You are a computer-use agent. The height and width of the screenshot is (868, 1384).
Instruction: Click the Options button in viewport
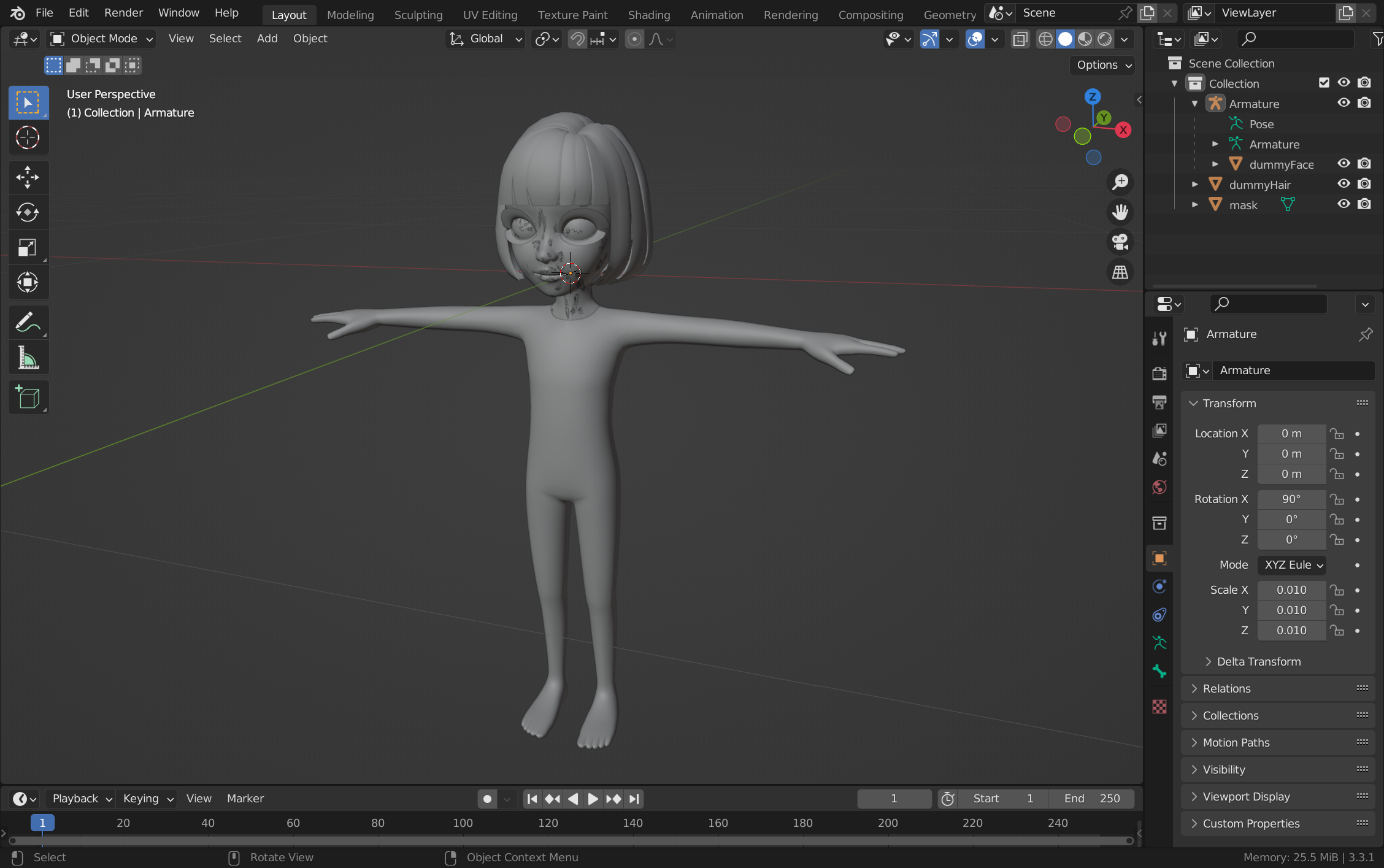point(1102,65)
